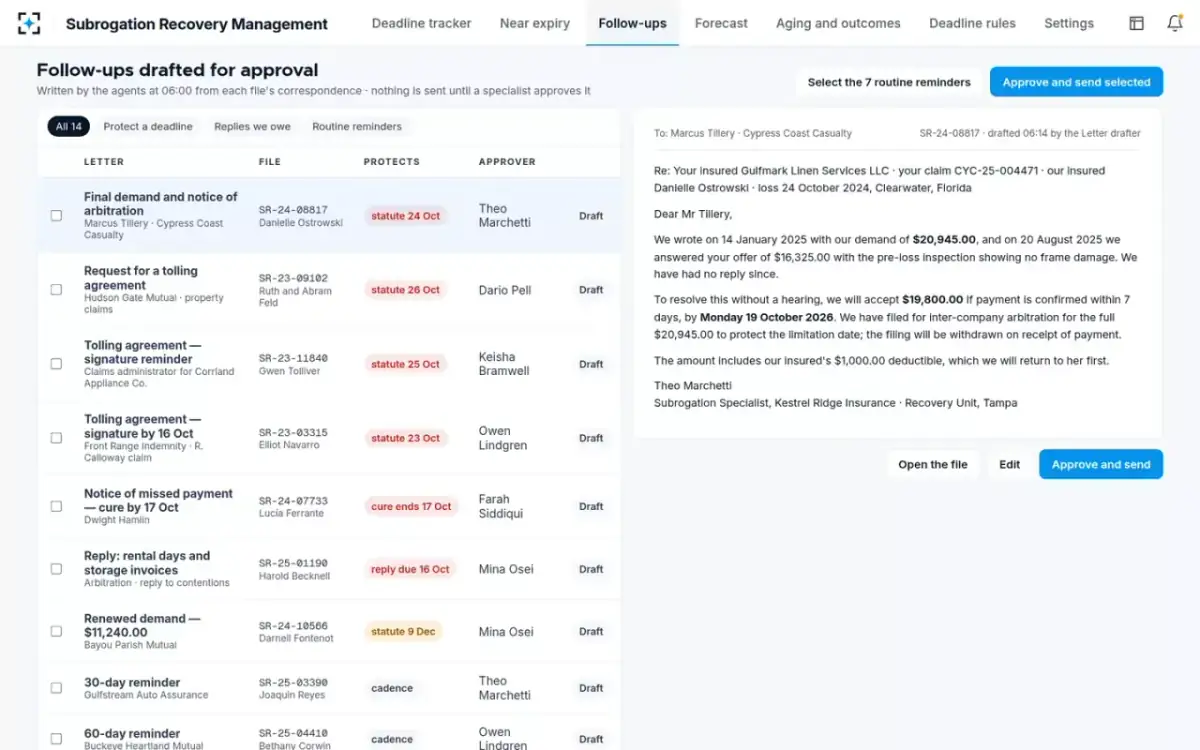Click the statute 24 Oct badge
The image size is (1200, 750).
point(405,216)
